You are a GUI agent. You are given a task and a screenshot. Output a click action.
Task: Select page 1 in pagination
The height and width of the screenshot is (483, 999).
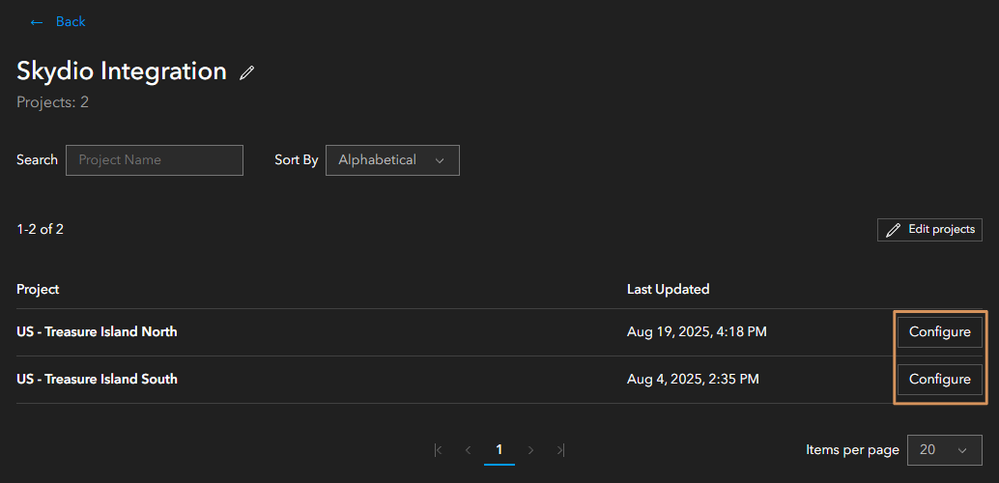(x=499, y=450)
